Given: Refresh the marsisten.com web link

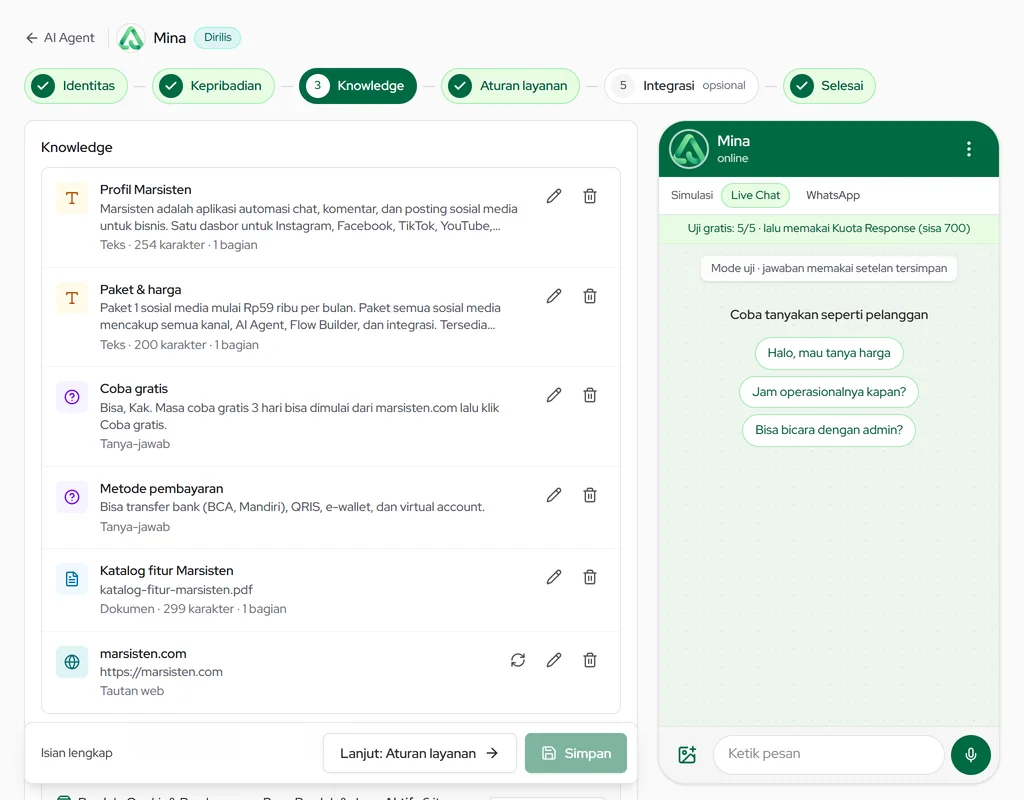Looking at the screenshot, I should (x=518, y=660).
